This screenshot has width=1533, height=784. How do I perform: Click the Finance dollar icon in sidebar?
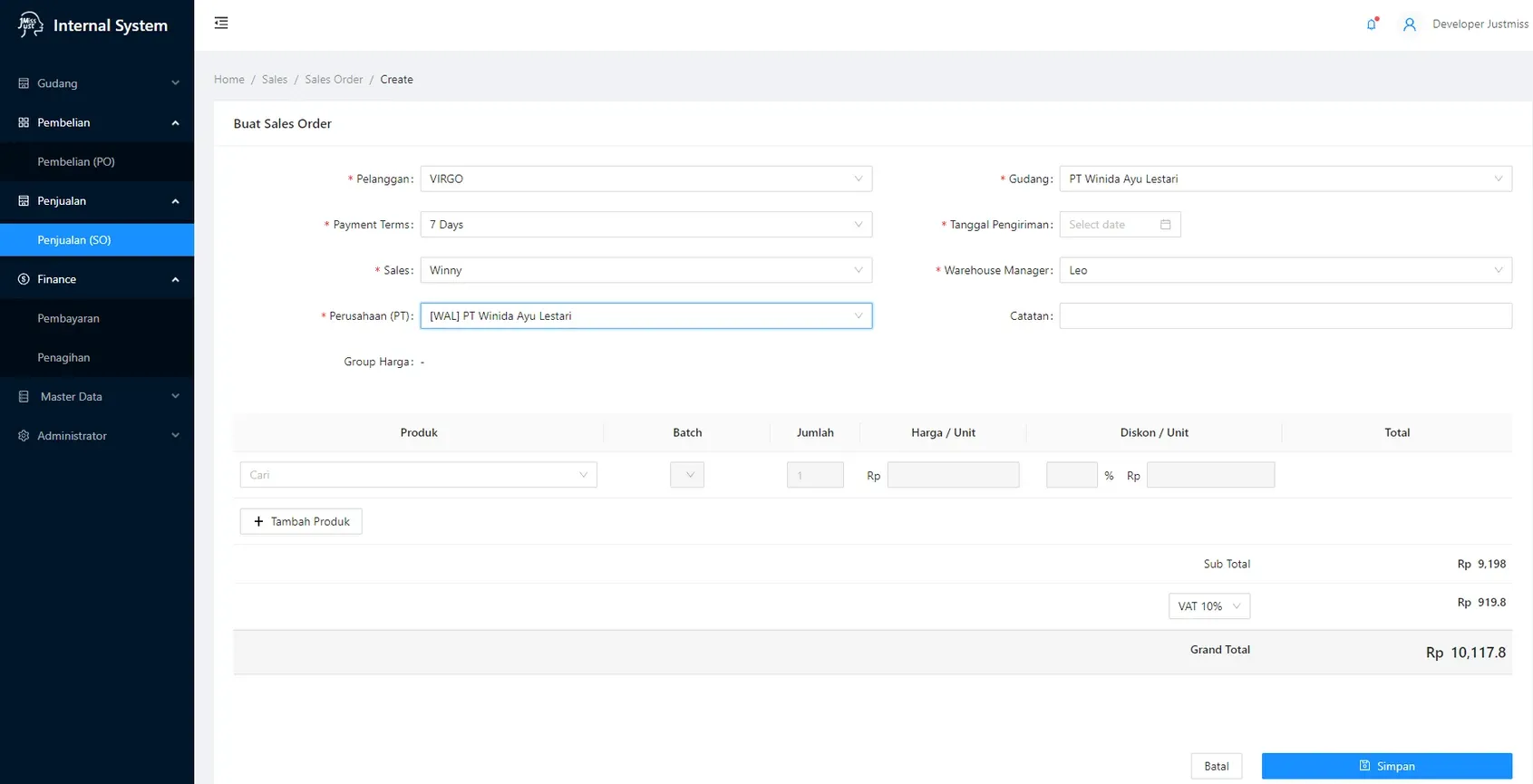(24, 279)
